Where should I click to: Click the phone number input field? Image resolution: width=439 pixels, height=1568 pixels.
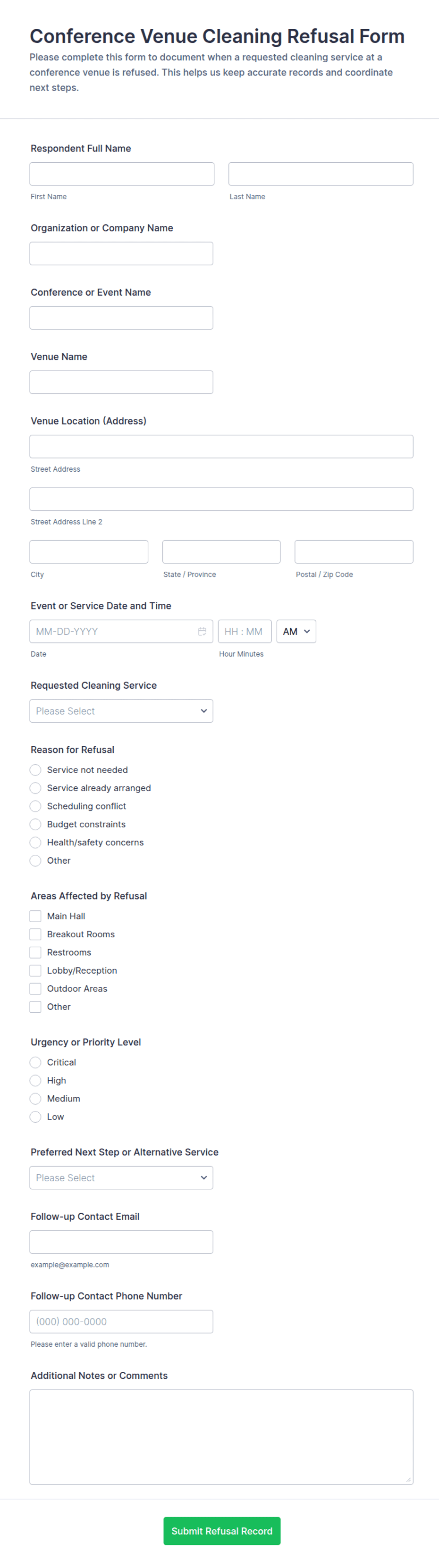121,1321
